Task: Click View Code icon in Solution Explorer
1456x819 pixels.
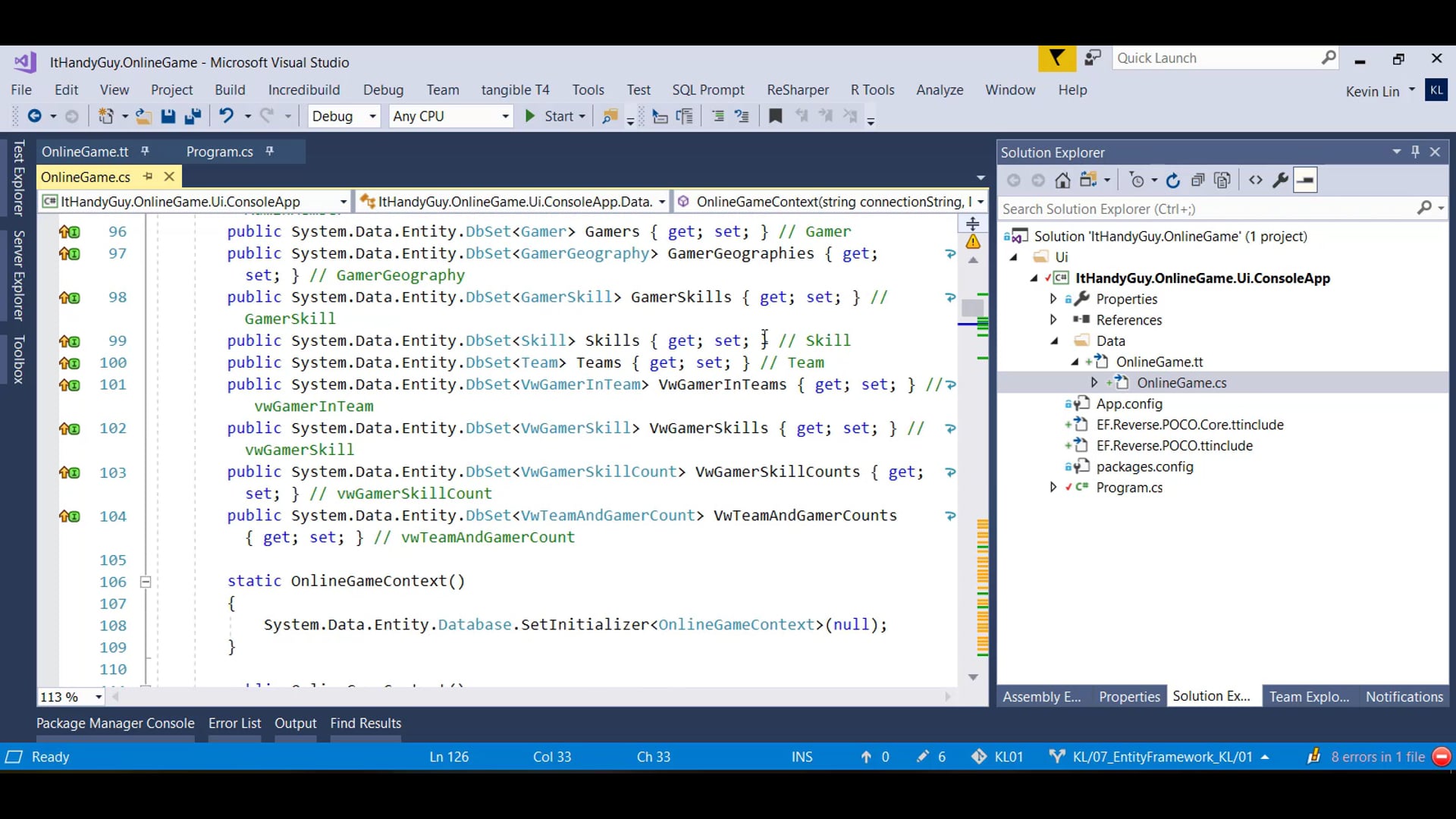Action: coord(1256,180)
